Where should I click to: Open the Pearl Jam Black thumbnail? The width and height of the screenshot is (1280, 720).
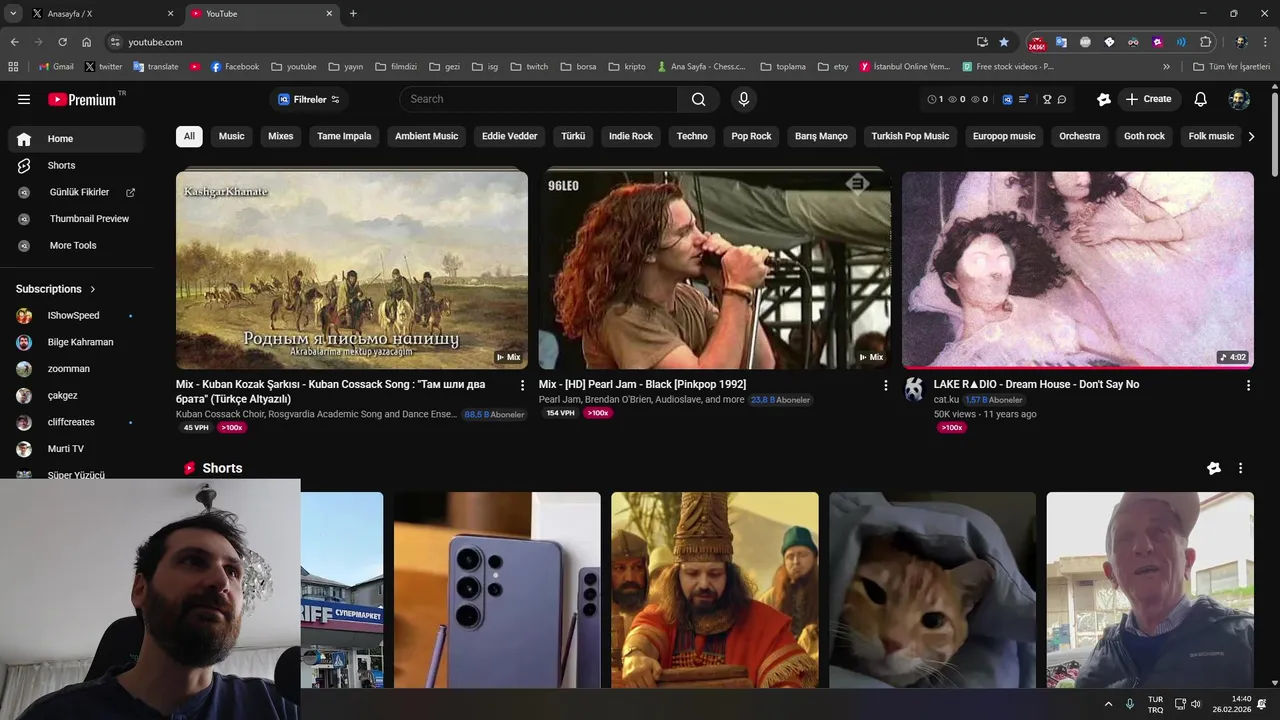[x=715, y=270]
